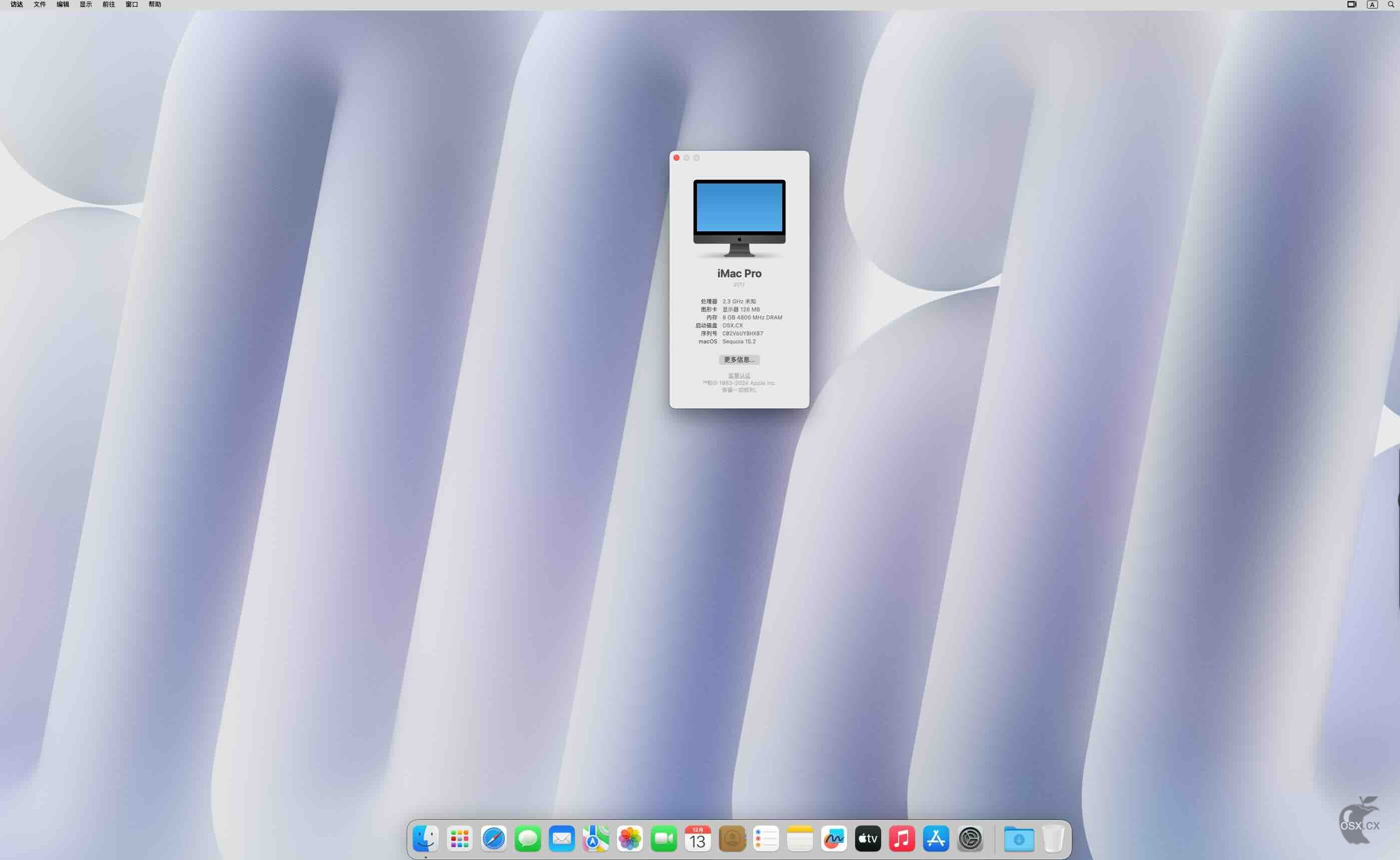Click the 更多信息... button
The image size is (1400, 860).
click(x=739, y=359)
